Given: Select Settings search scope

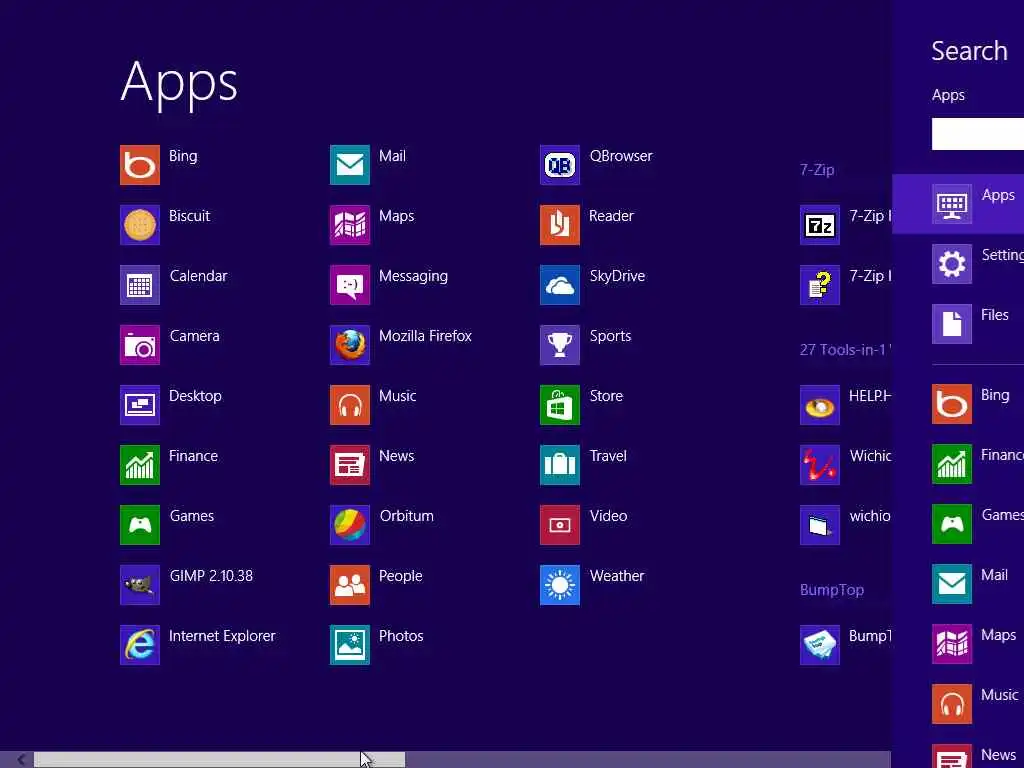Looking at the screenshot, I should click(958, 264).
